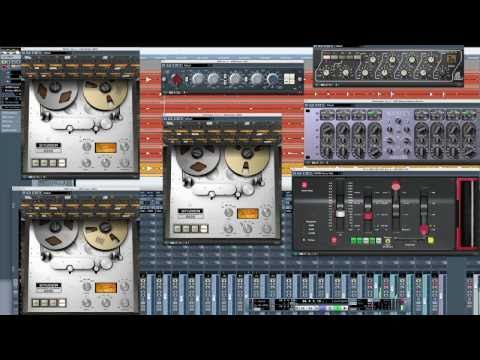Viewport: 480px width, 360px height.
Task: Click fourth large knob on purple plugin's left section
Action: [x=374, y=129]
